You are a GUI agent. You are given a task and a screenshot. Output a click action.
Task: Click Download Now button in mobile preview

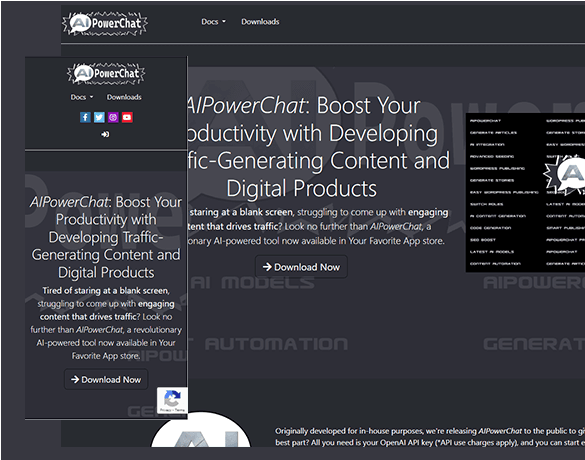[106, 379]
